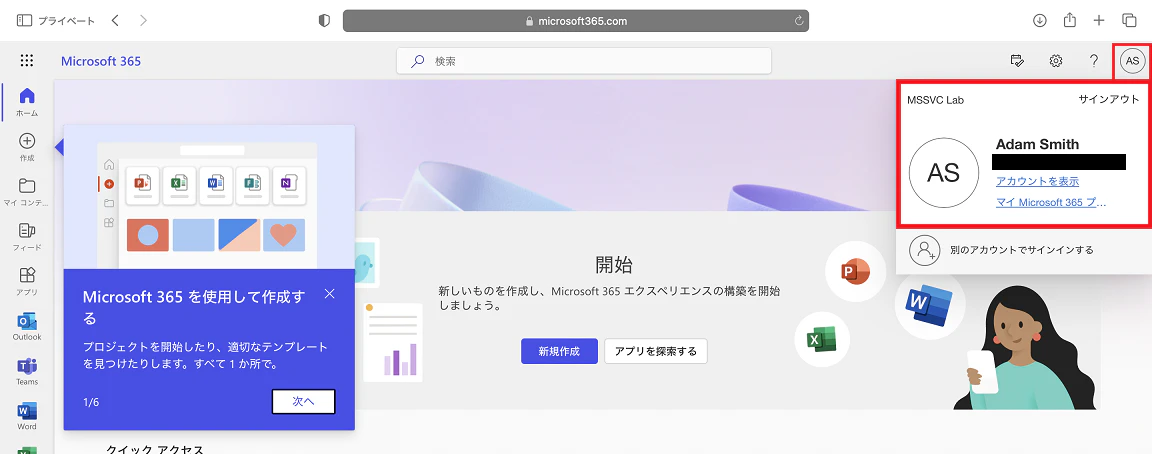
Task: Click the Safari sidebar toggle icon
Action: click(24, 21)
